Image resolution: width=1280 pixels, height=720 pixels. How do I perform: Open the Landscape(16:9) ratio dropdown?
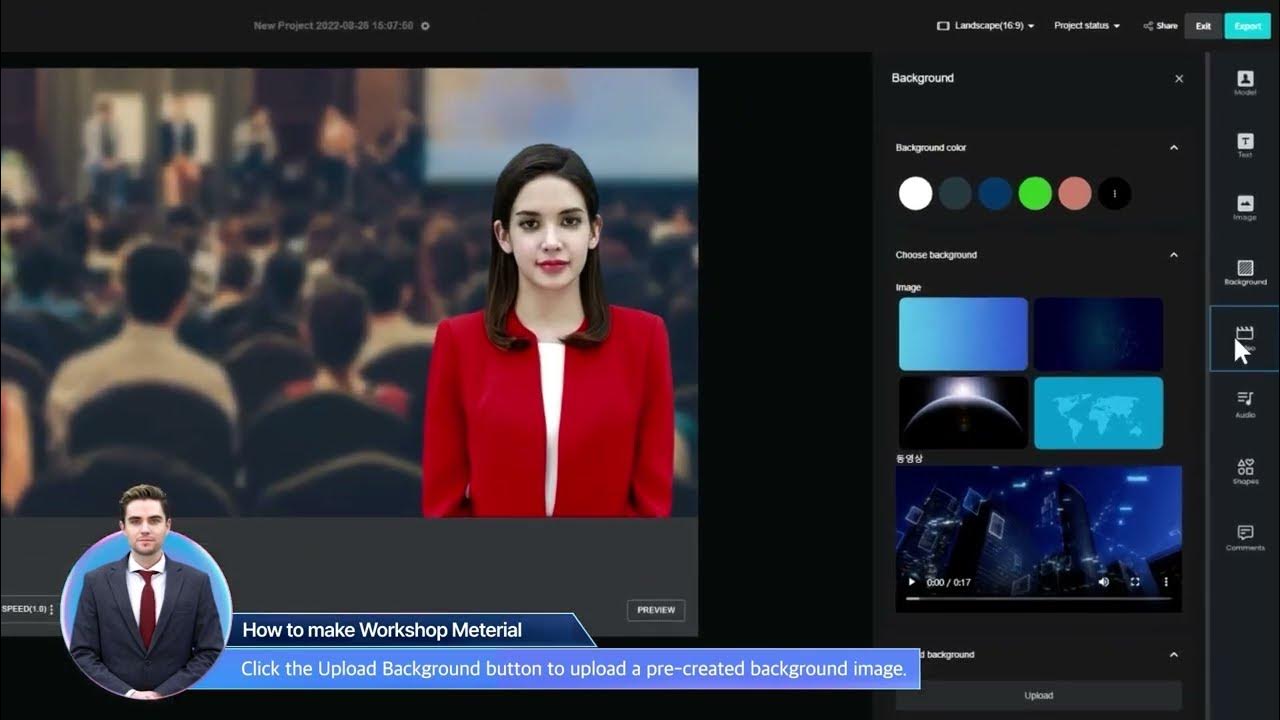coord(986,26)
